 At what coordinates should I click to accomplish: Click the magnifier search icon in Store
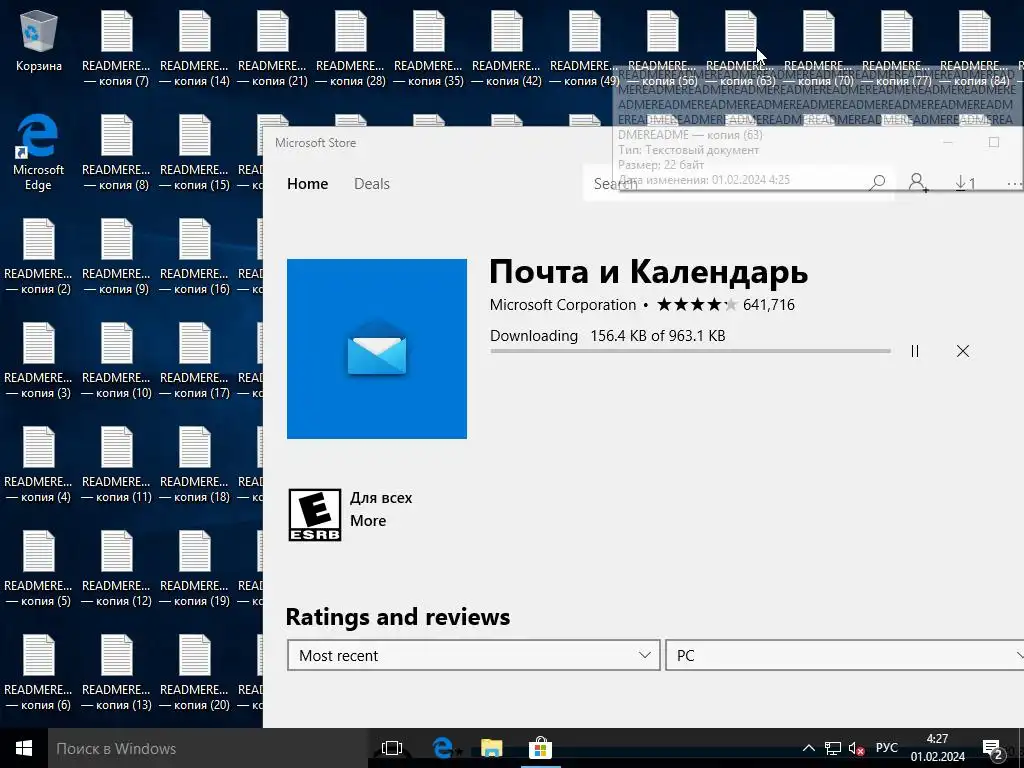pos(878,183)
